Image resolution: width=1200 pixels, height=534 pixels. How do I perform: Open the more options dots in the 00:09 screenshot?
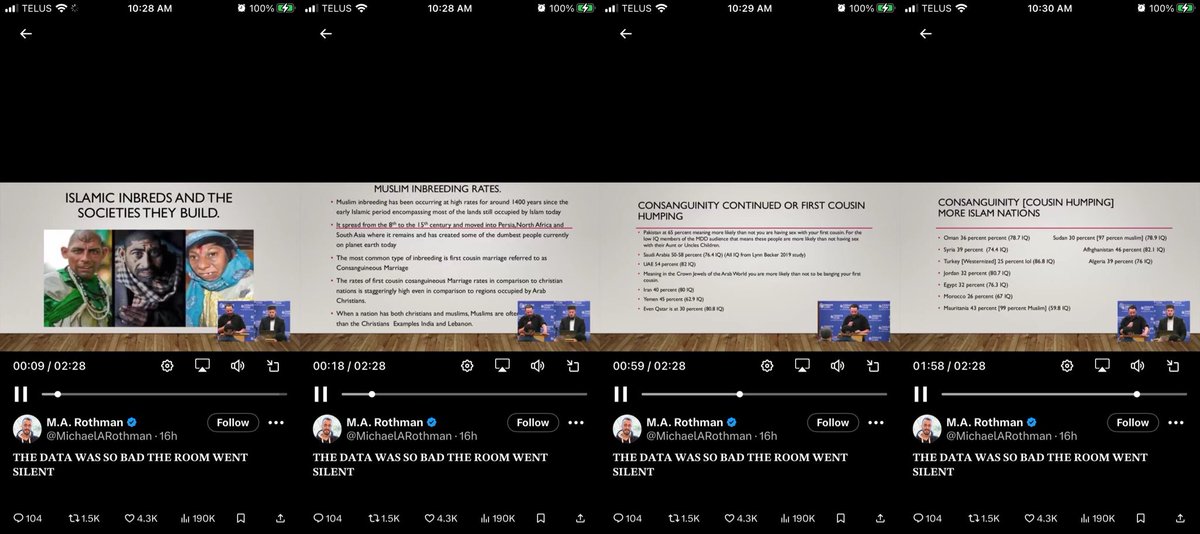276,422
